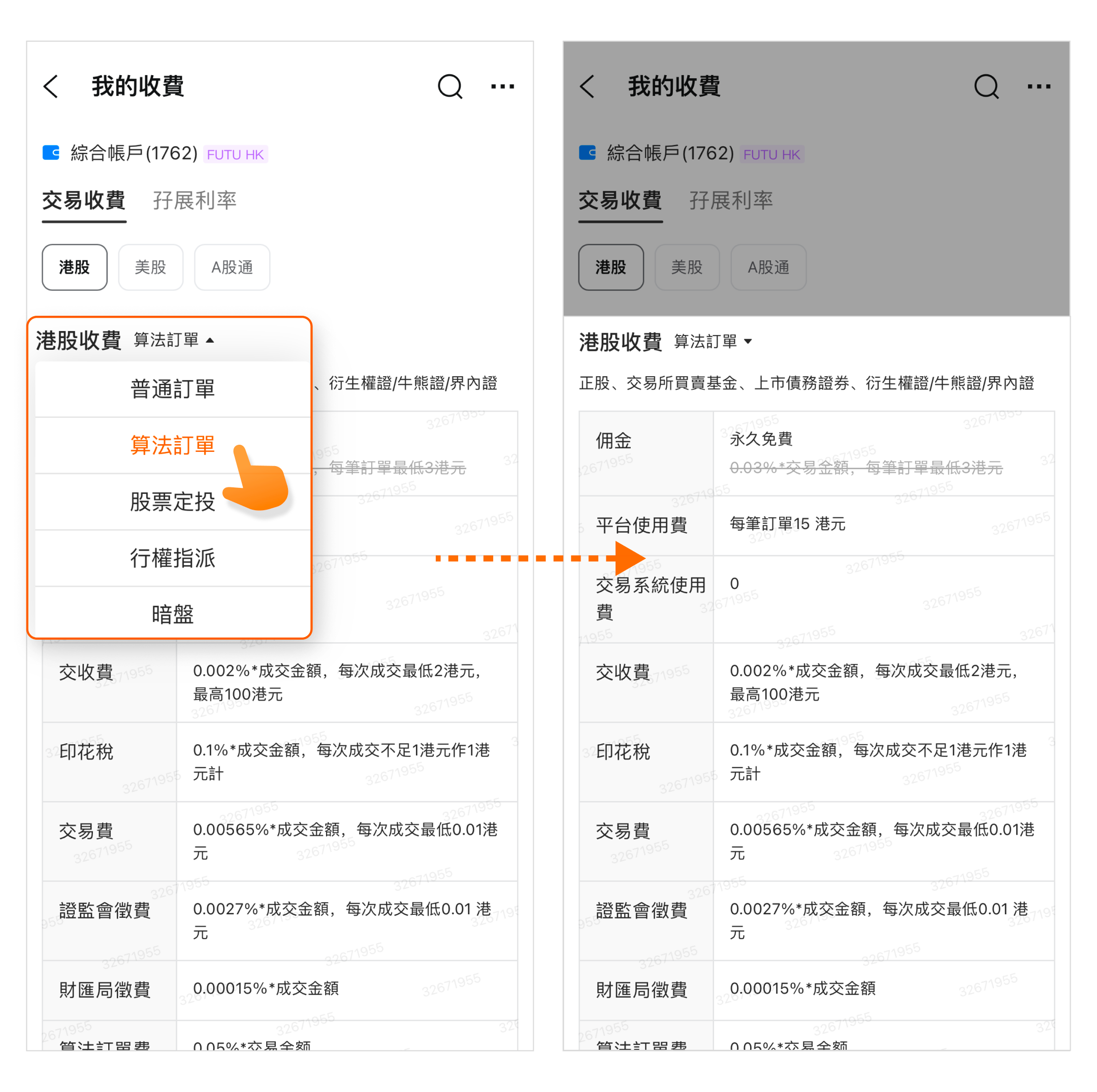Open three-dot more menu in right screen
This screenshot has height=1092, width=1097.
[1039, 87]
